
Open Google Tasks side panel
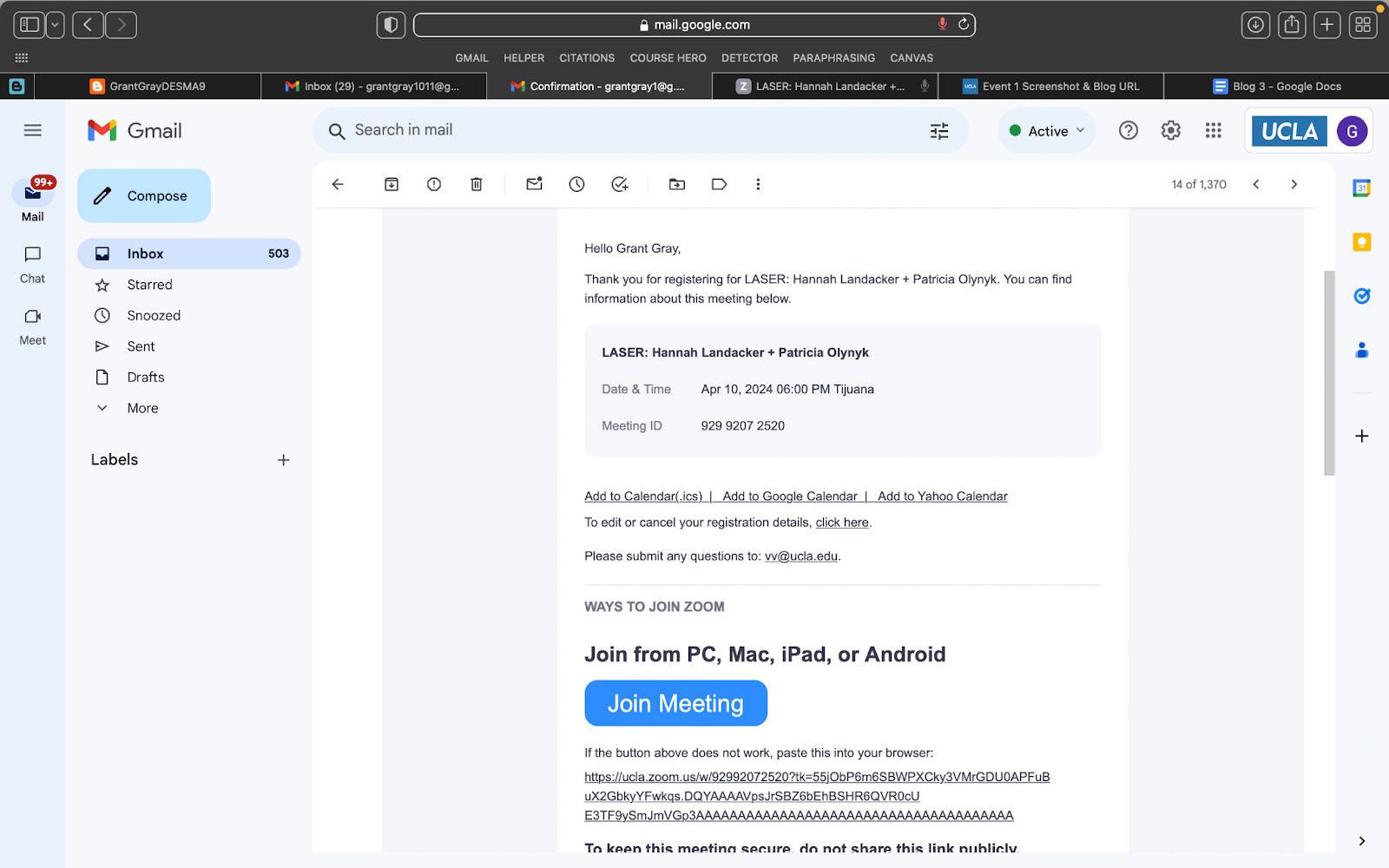1362,296
